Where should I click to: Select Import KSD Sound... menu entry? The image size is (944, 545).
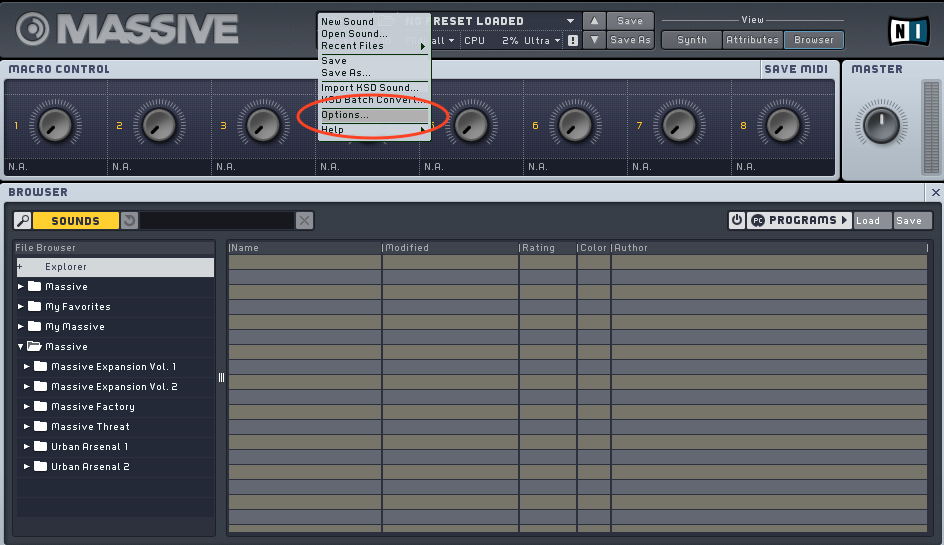click(369, 88)
